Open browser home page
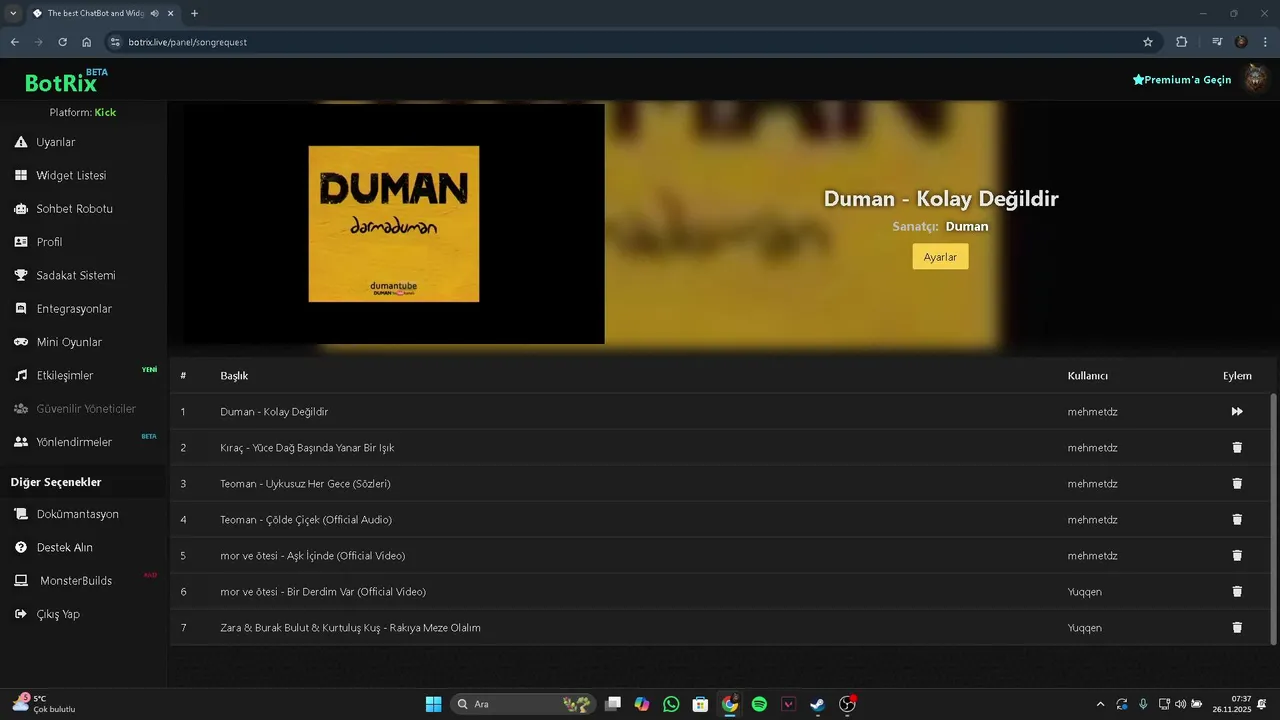 (x=87, y=42)
